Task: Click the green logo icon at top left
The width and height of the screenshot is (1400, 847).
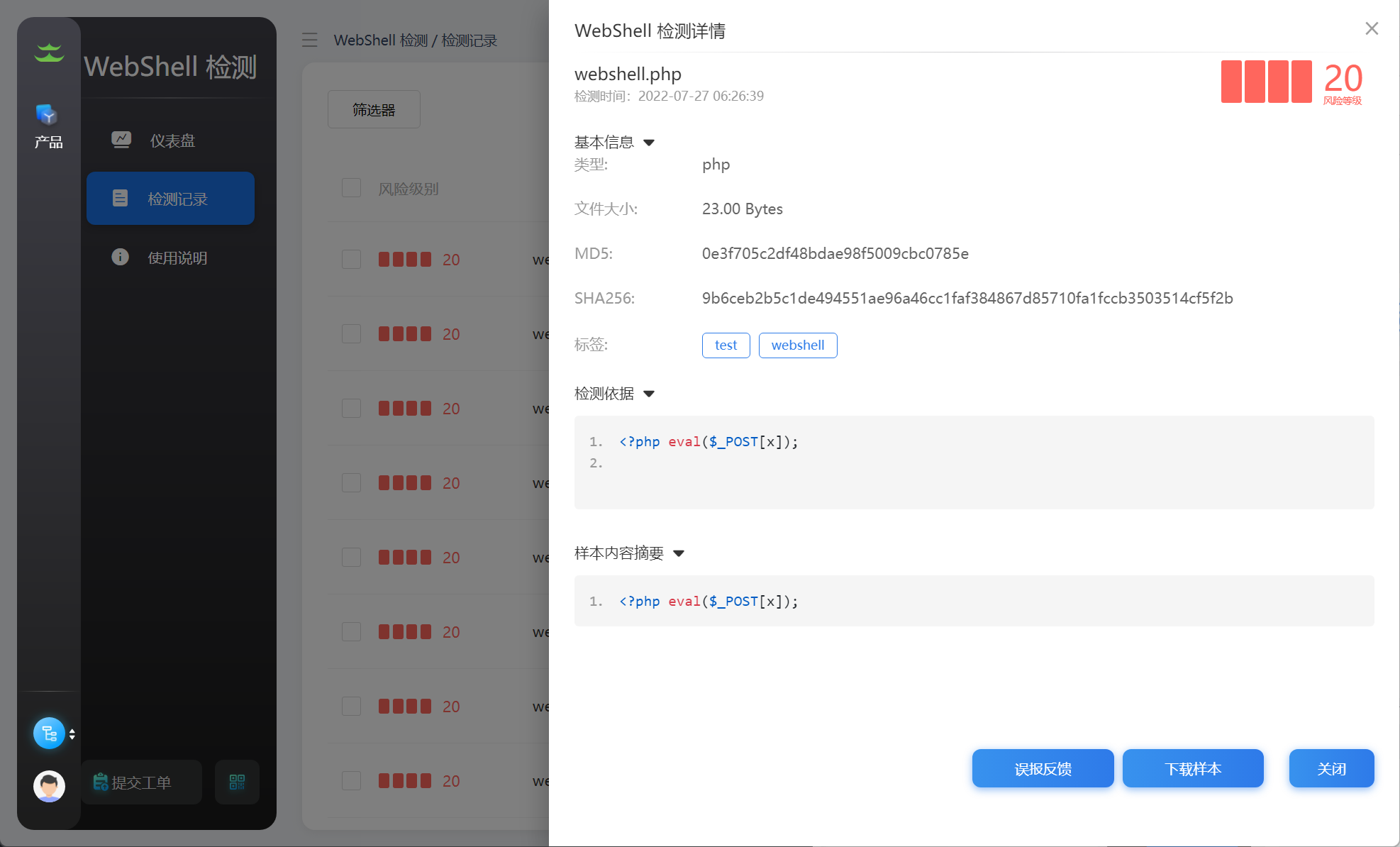Action: [x=49, y=52]
